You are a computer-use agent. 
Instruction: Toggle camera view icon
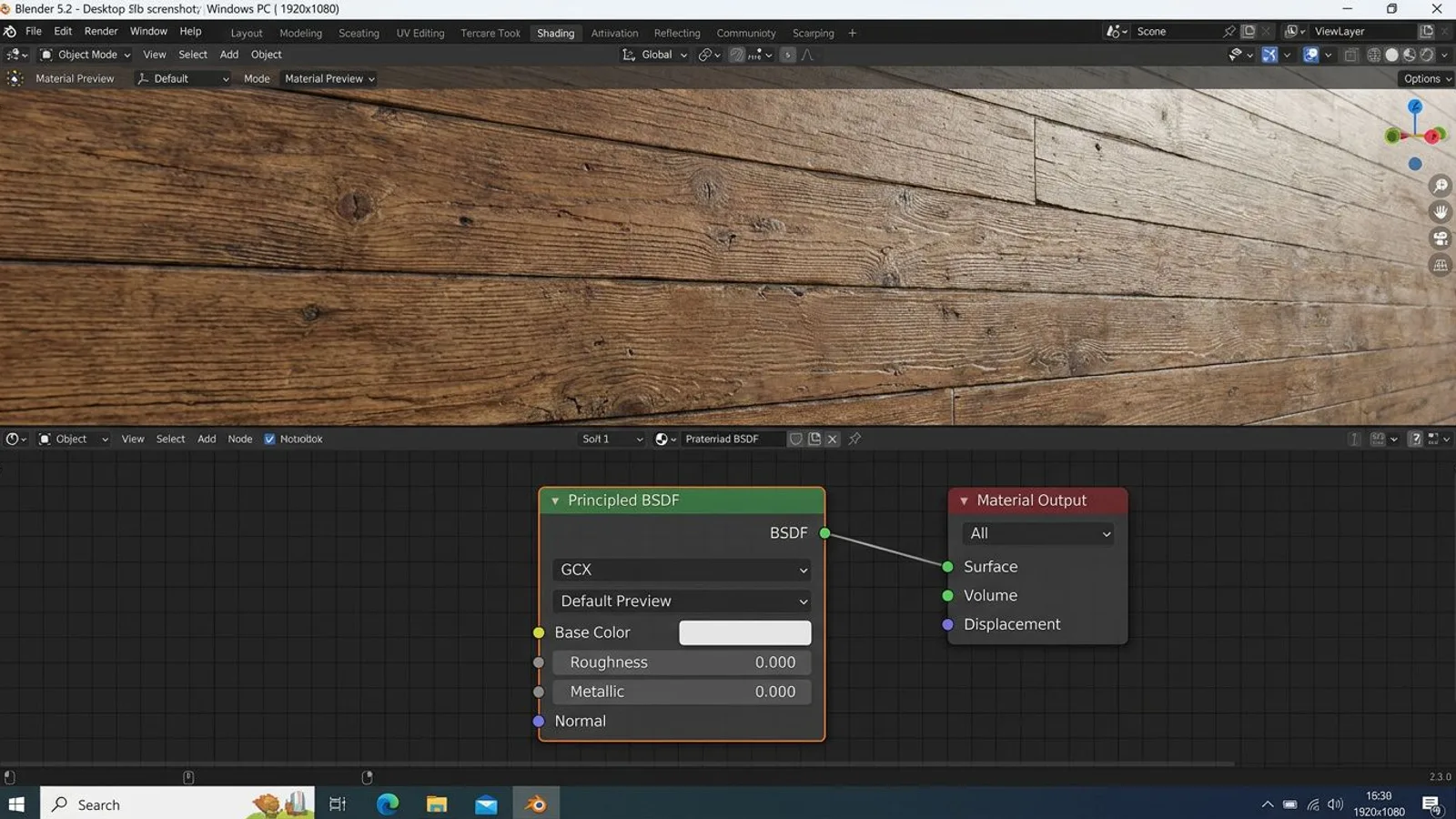click(1441, 238)
